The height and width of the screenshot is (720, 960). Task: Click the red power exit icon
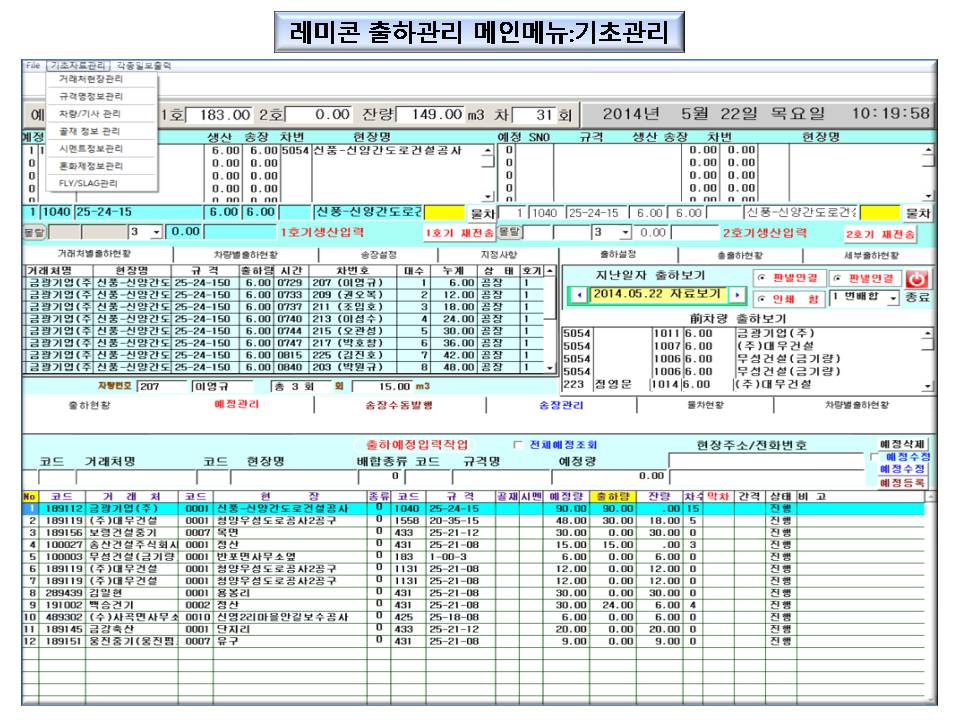(x=917, y=279)
